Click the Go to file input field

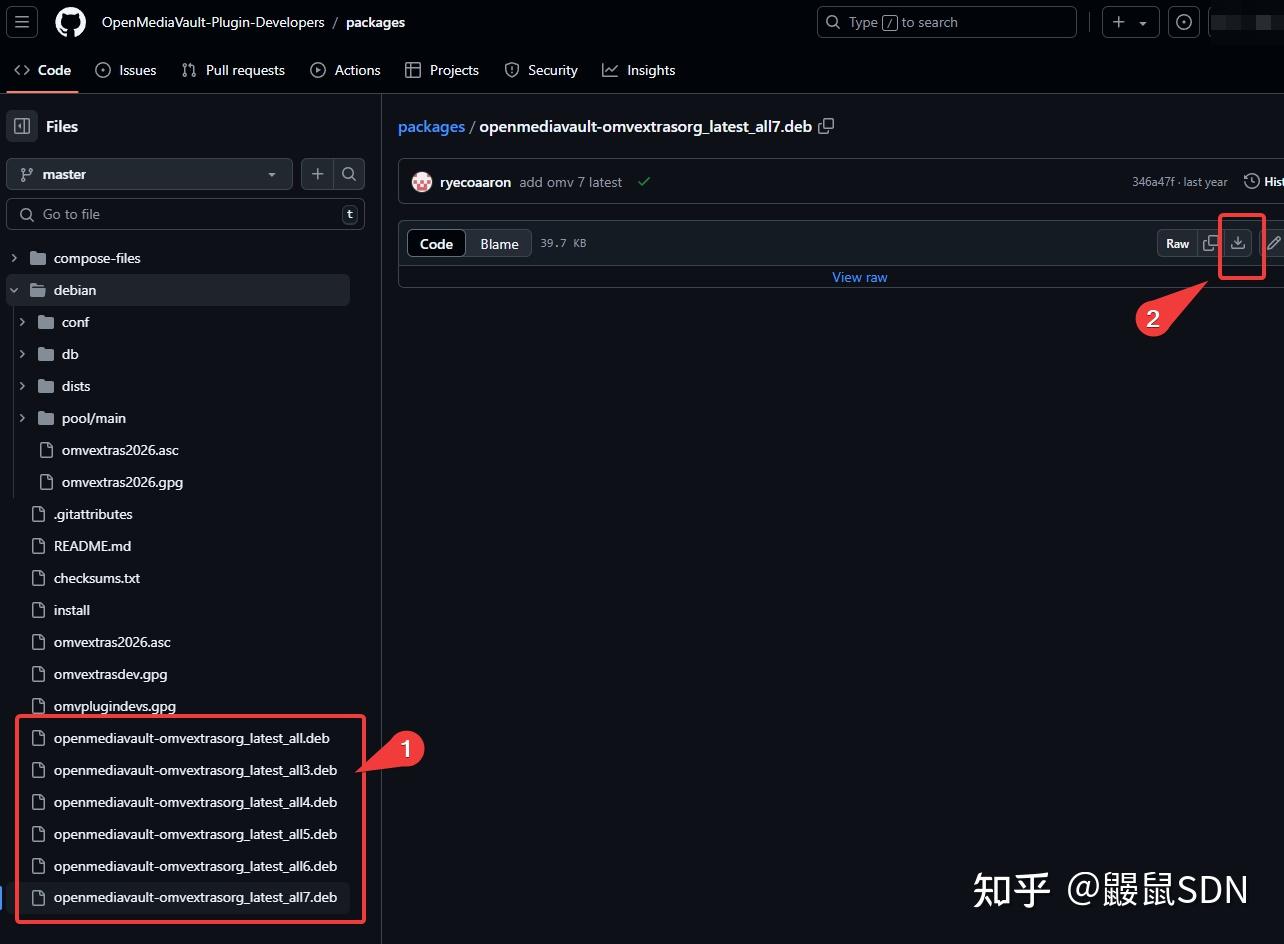pos(185,214)
